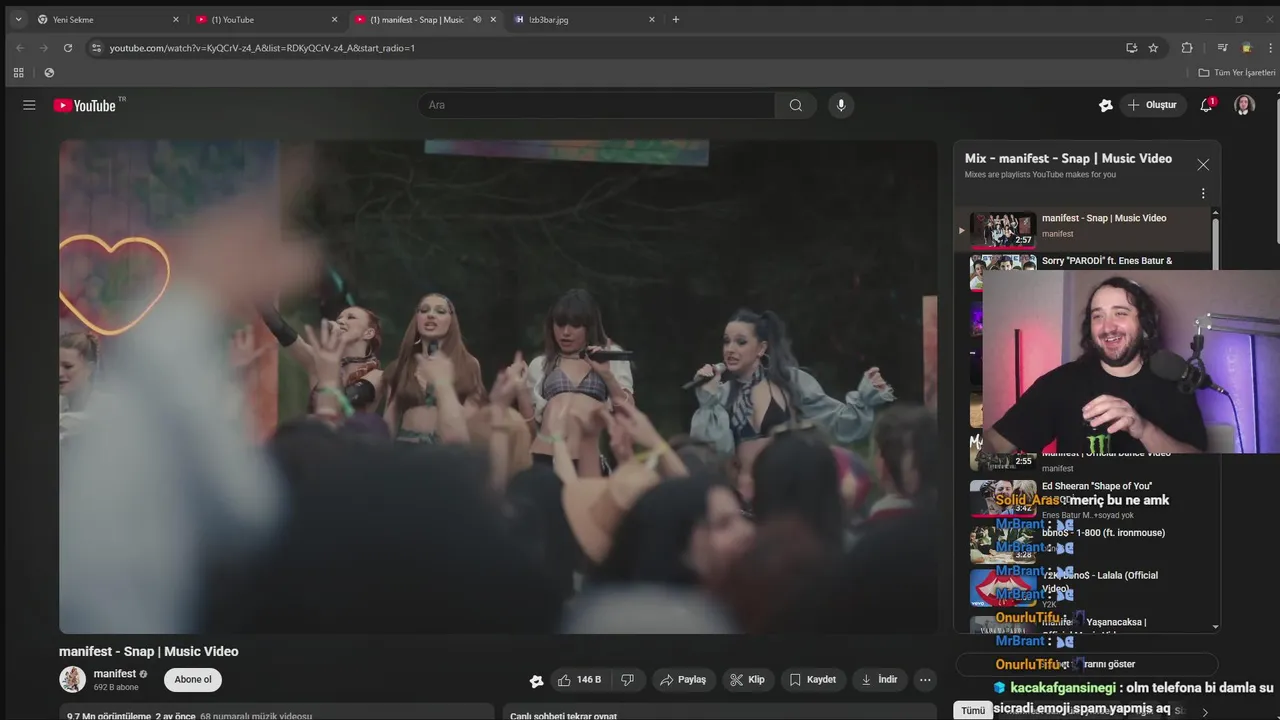This screenshot has height=720, width=1280.
Task: Open Mix playlist three-dot options
Action: (1203, 193)
